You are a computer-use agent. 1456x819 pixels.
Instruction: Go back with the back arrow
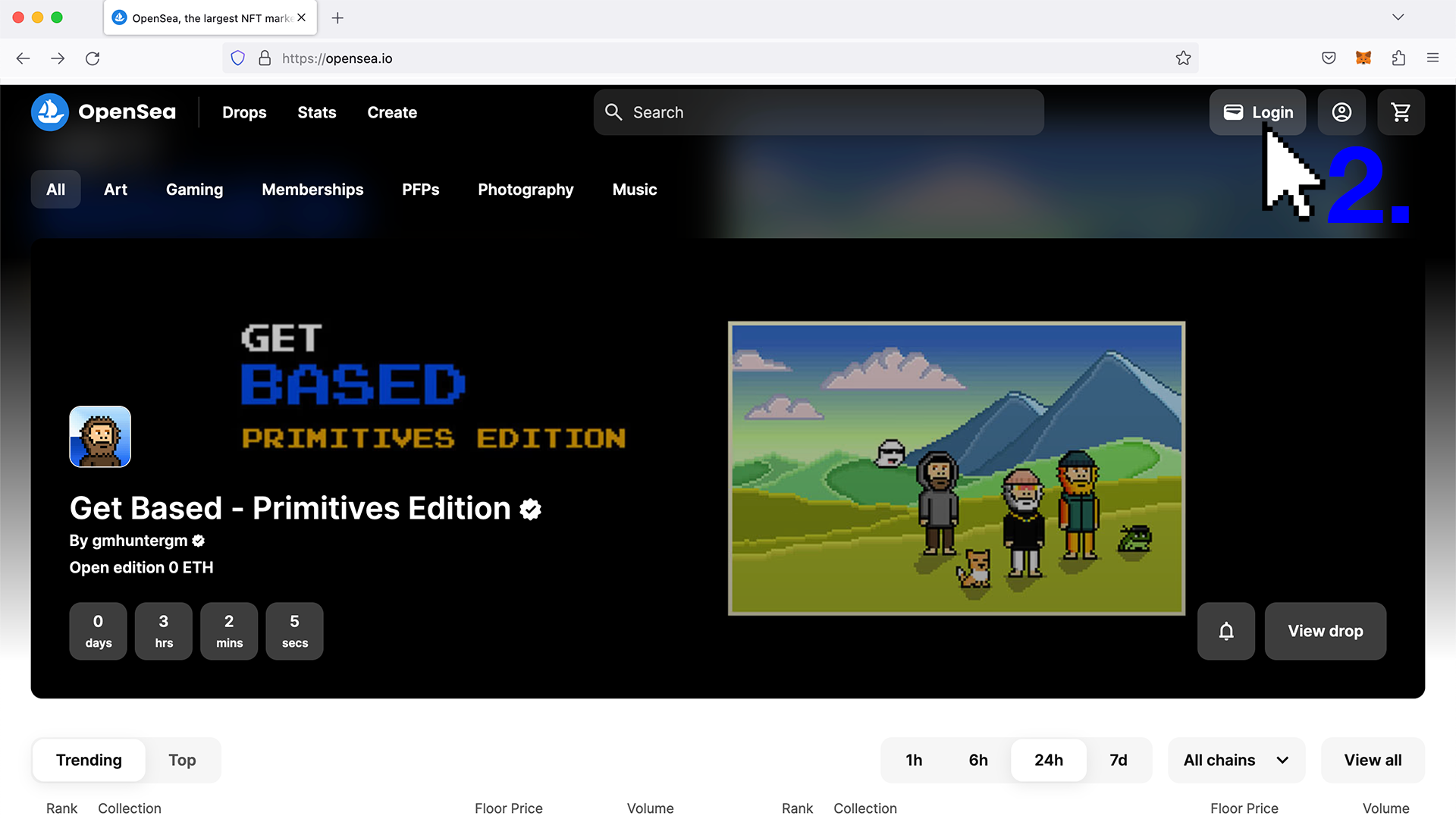[24, 58]
